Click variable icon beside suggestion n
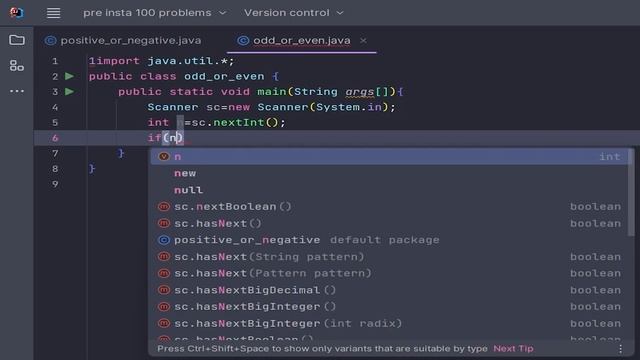640x360 pixels. (164, 156)
